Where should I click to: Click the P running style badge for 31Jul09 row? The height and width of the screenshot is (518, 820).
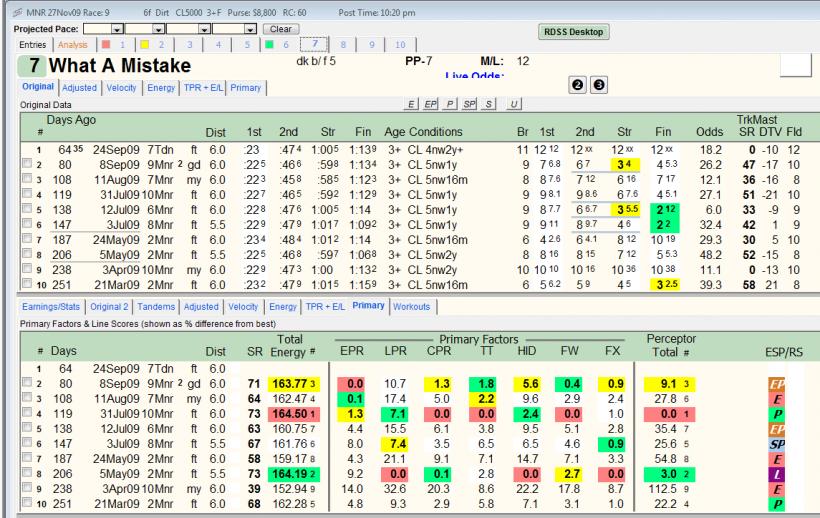[777, 414]
